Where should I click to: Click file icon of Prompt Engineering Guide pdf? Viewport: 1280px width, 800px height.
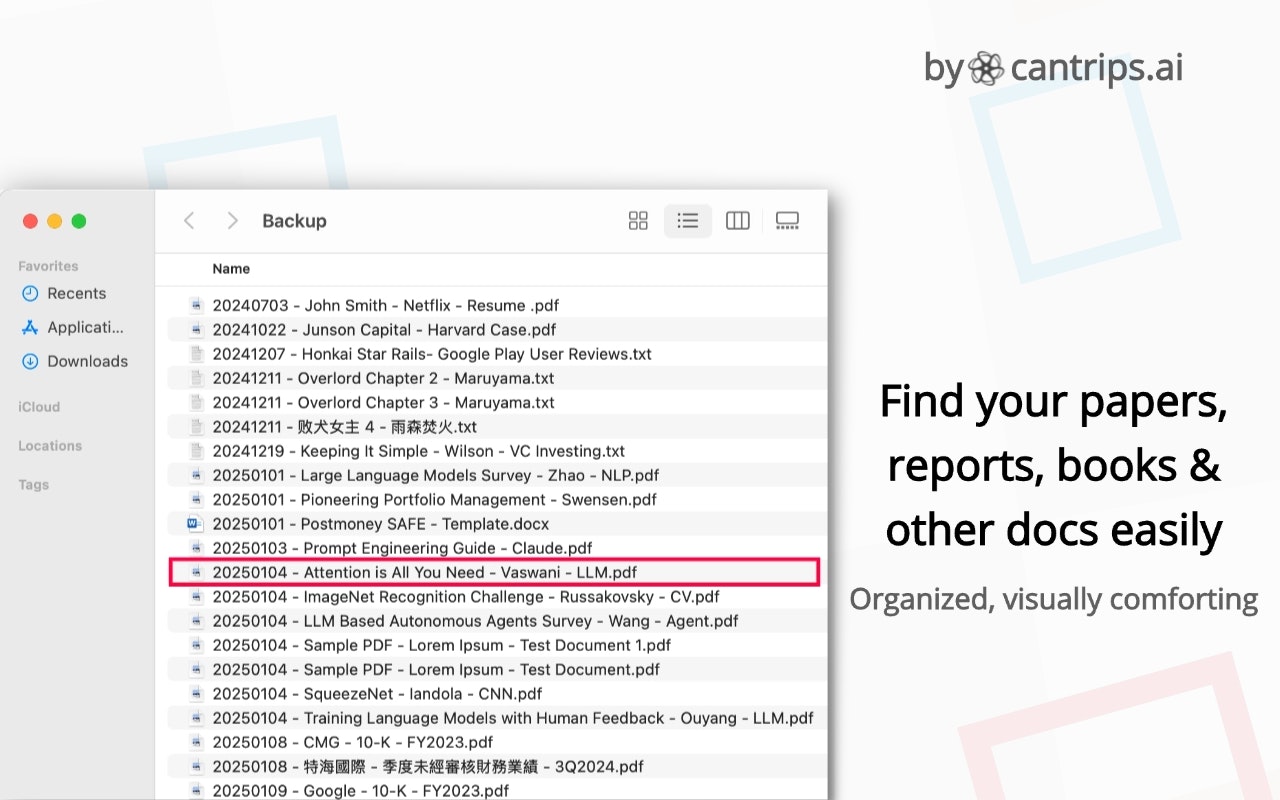(x=196, y=548)
